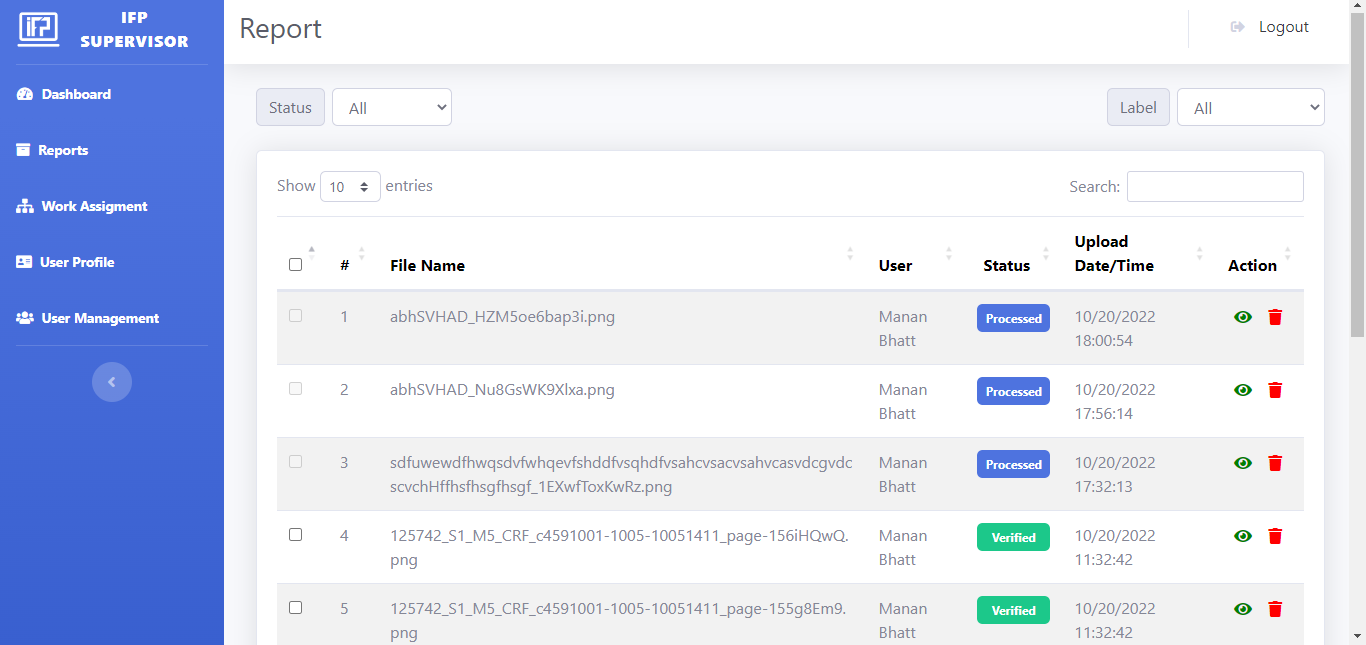View report for abhSVHAD_HZM5oe6bap3i.png via eye icon
Viewport: 1366px width, 645px height.
[1243, 317]
